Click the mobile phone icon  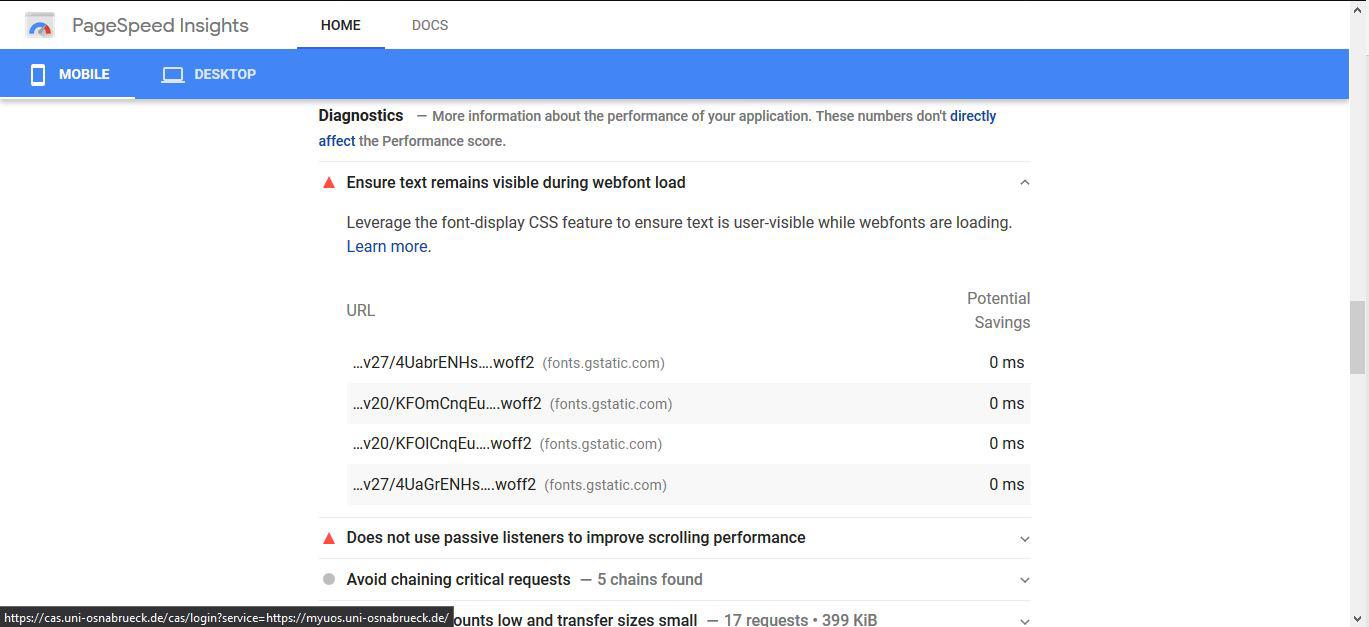[x=38, y=74]
